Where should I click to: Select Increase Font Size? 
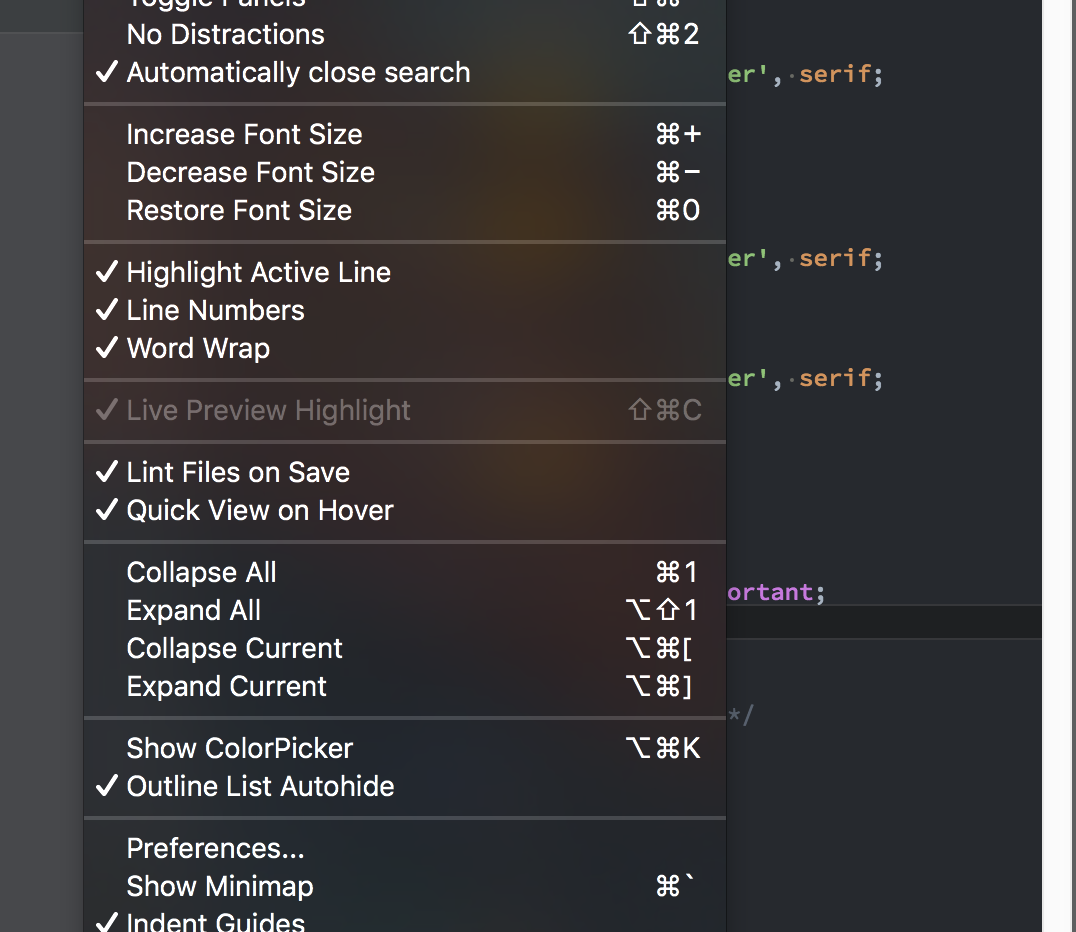pos(244,134)
